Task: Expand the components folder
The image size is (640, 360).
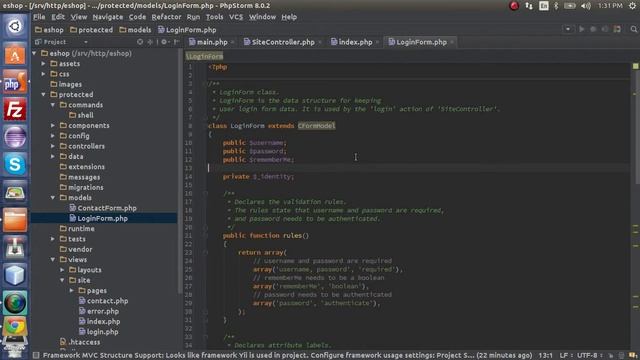Action: click(x=53, y=126)
